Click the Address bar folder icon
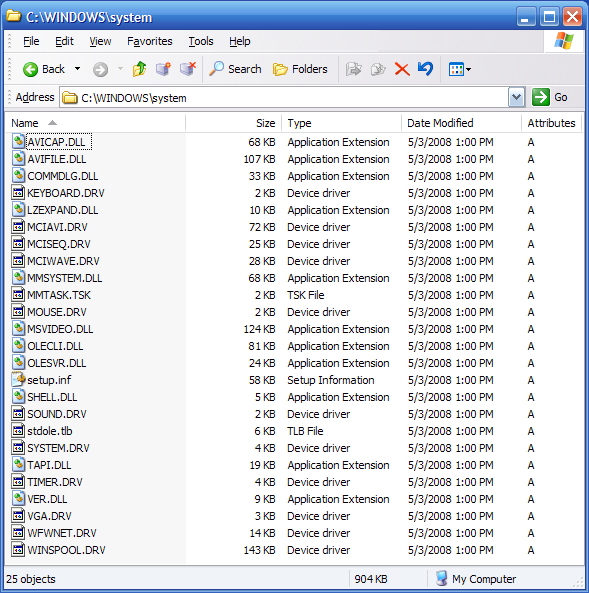The height and width of the screenshot is (593, 589). (x=70, y=98)
